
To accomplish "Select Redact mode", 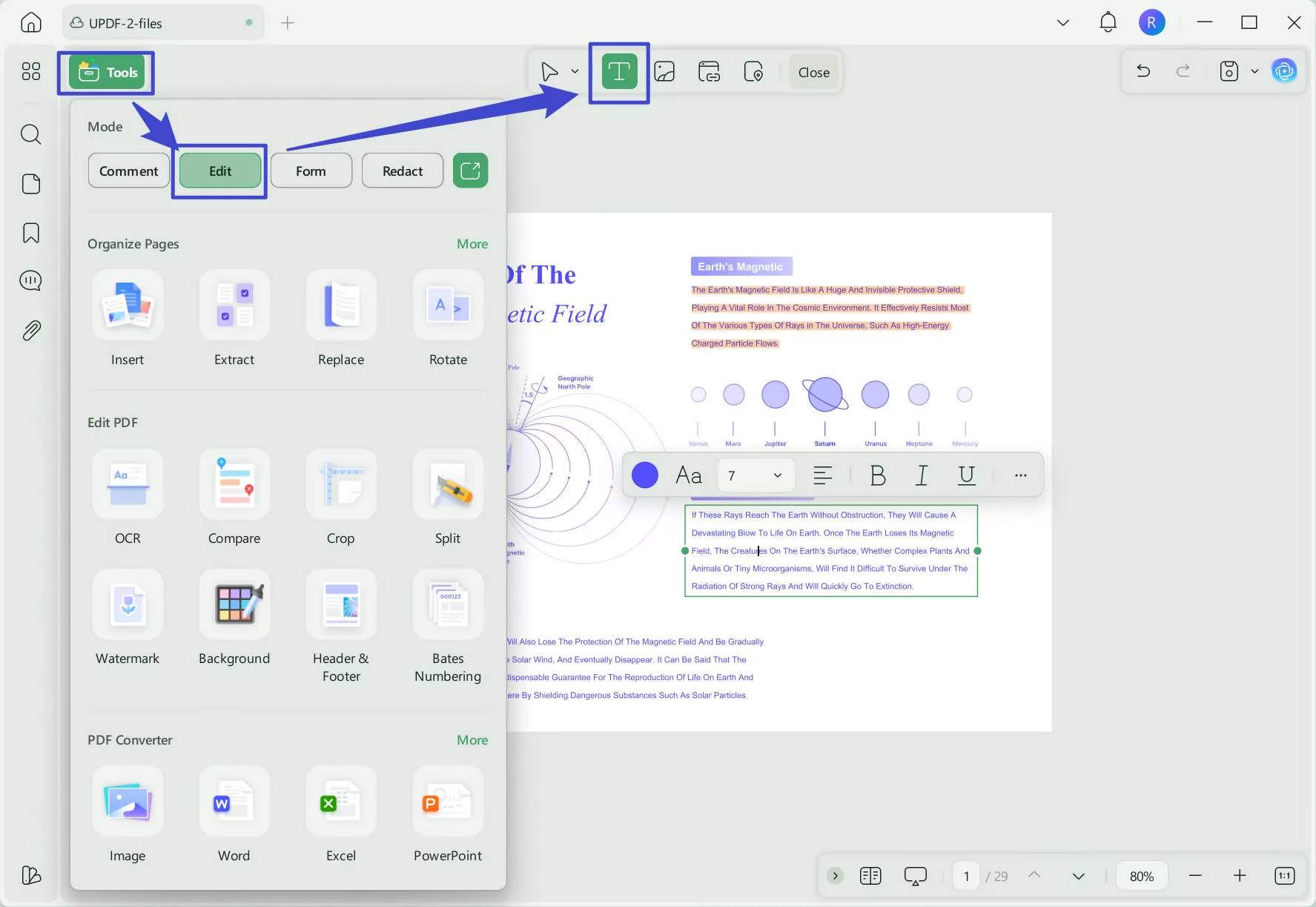I will coord(402,170).
